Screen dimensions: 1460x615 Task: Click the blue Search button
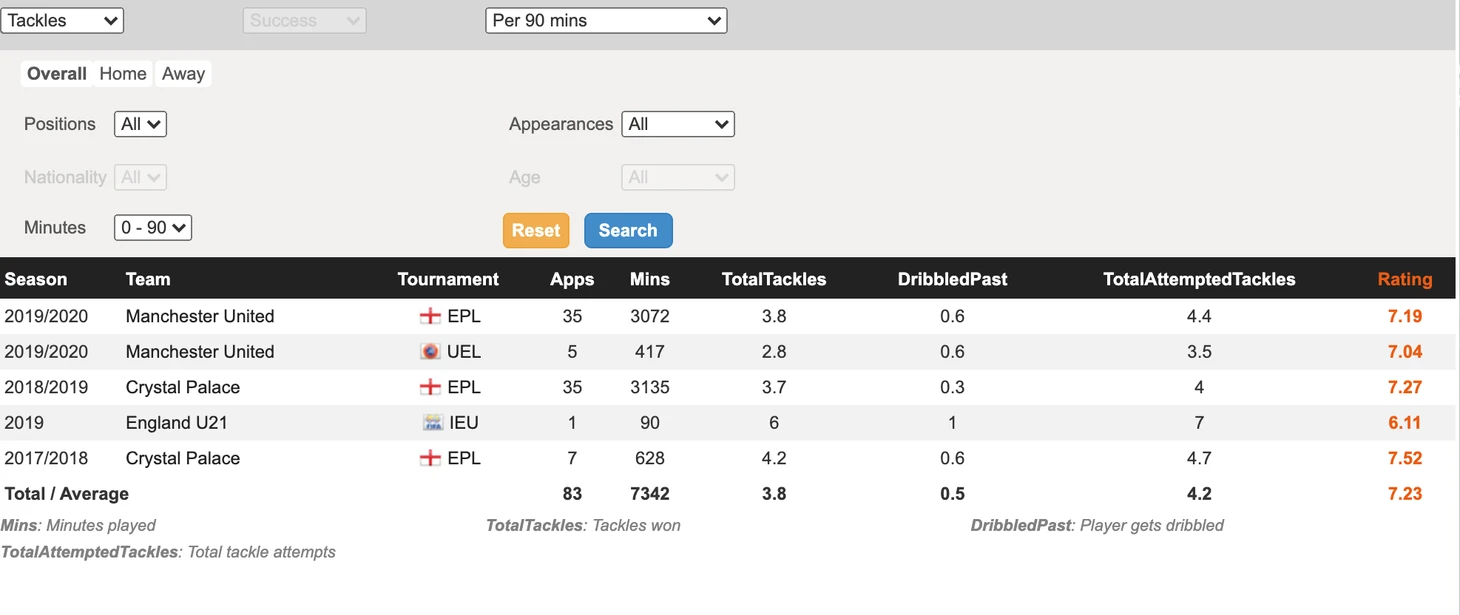tap(628, 230)
